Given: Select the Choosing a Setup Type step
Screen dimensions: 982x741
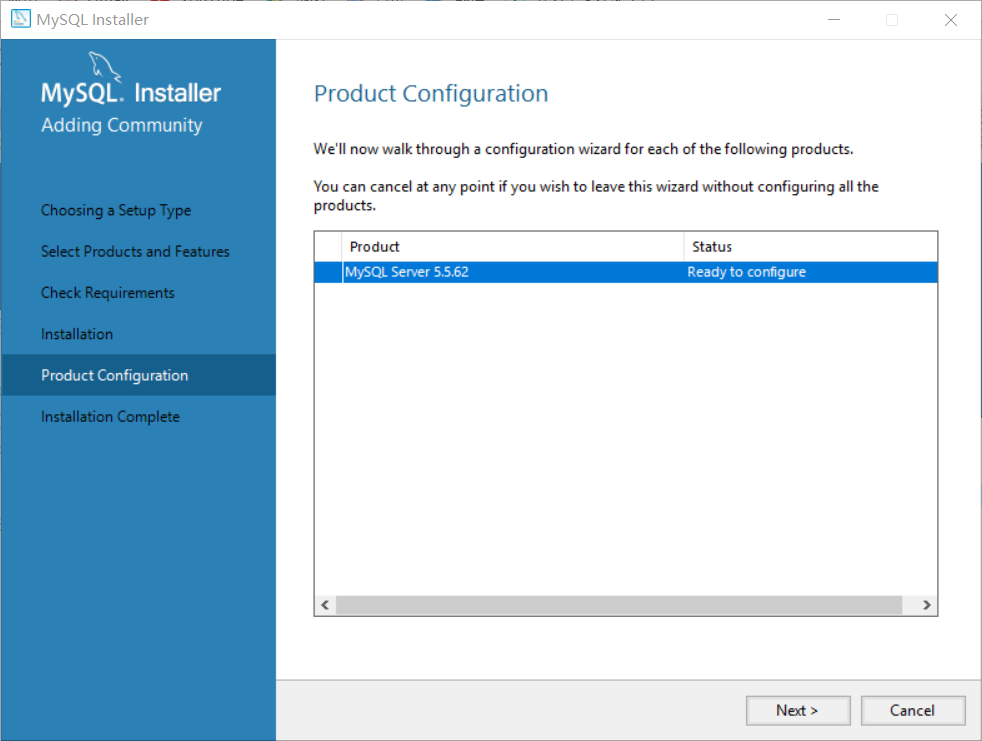Looking at the screenshot, I should (116, 210).
